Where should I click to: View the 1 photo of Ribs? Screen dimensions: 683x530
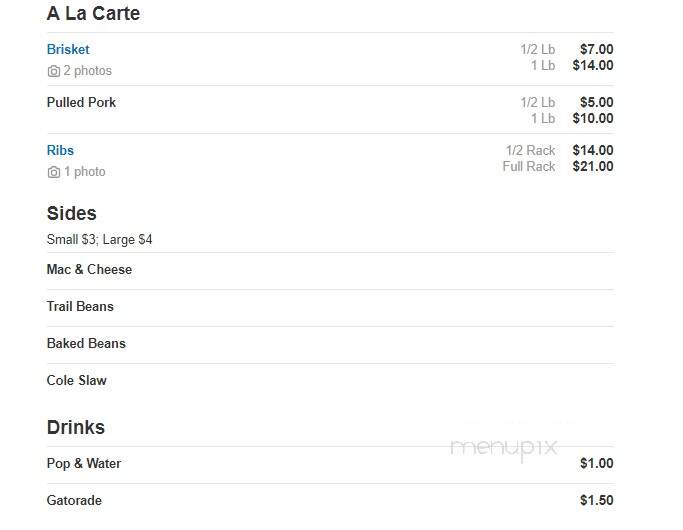pyautogui.click(x=85, y=172)
